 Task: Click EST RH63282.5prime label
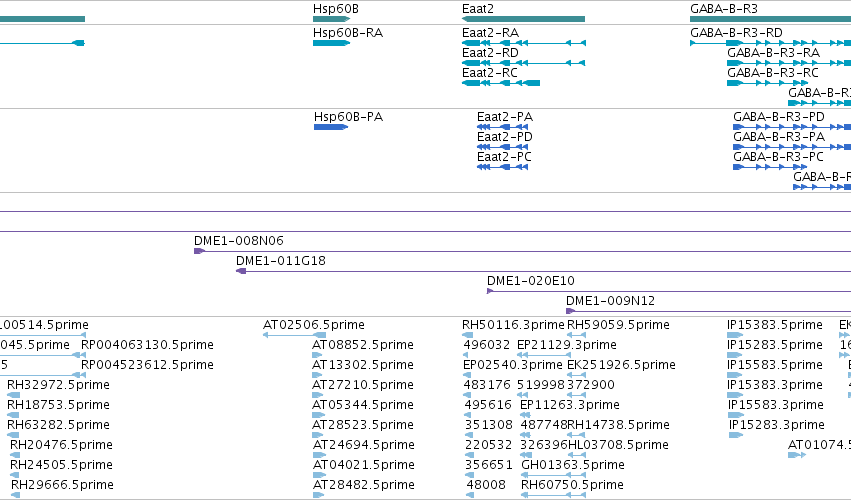tap(58, 425)
